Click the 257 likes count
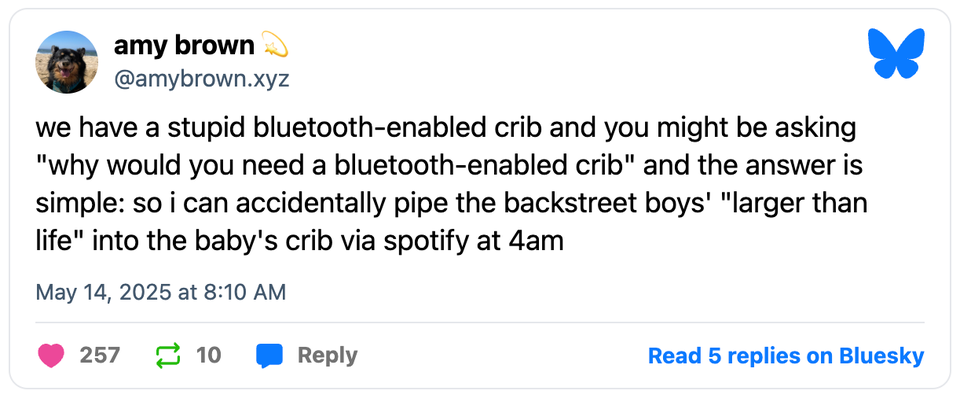Image resolution: width=960 pixels, height=398 pixels. click(100, 356)
